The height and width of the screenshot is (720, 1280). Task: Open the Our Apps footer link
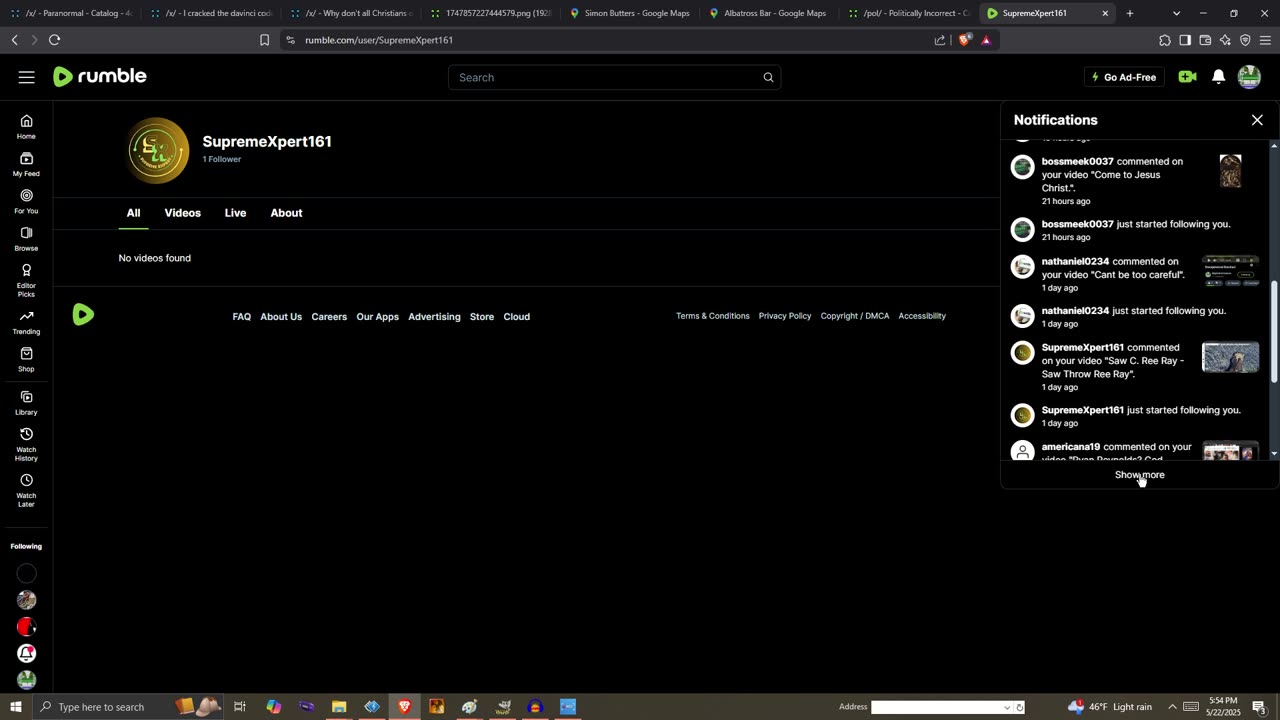377,317
